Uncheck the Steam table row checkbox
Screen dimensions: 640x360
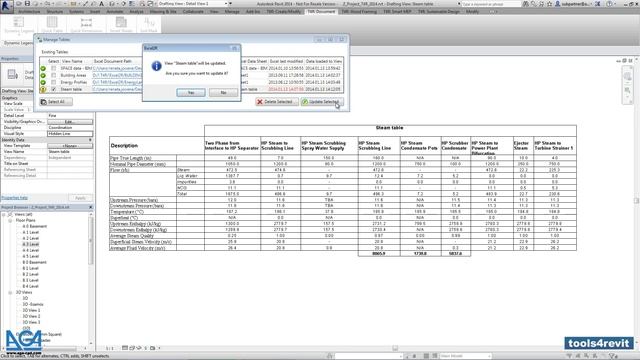point(53,89)
